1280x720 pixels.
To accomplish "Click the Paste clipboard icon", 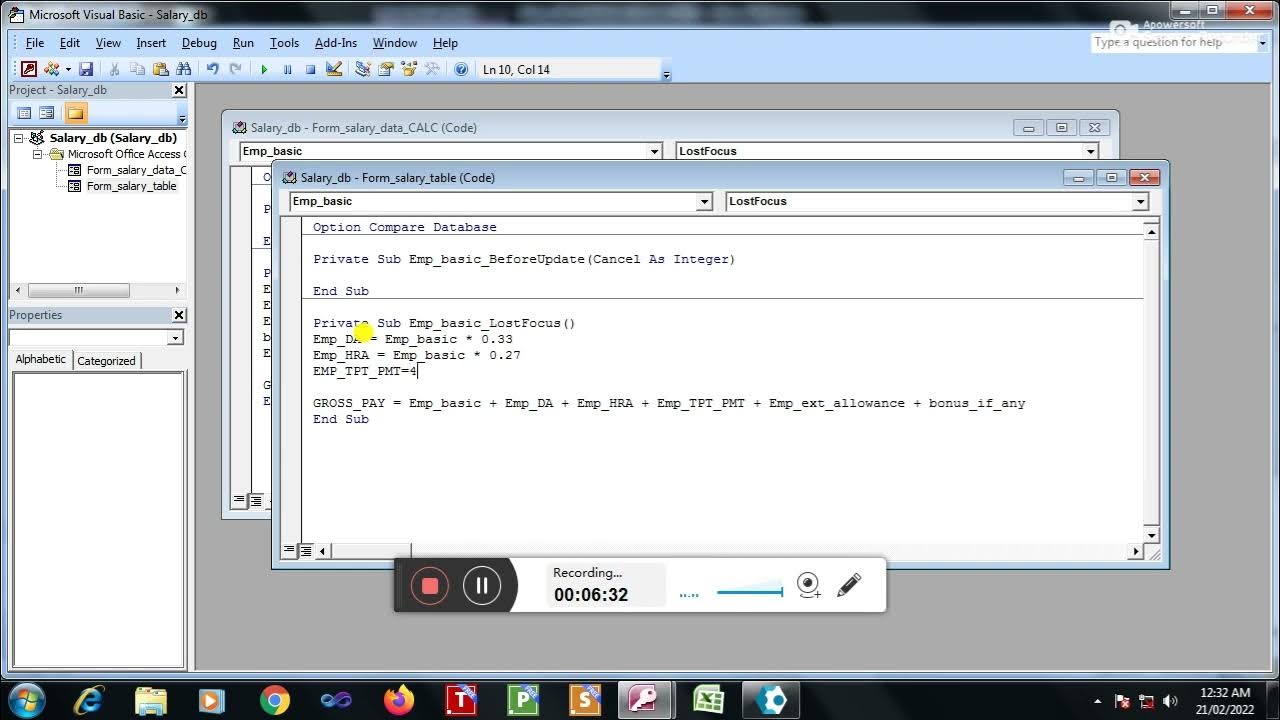I will (160, 69).
